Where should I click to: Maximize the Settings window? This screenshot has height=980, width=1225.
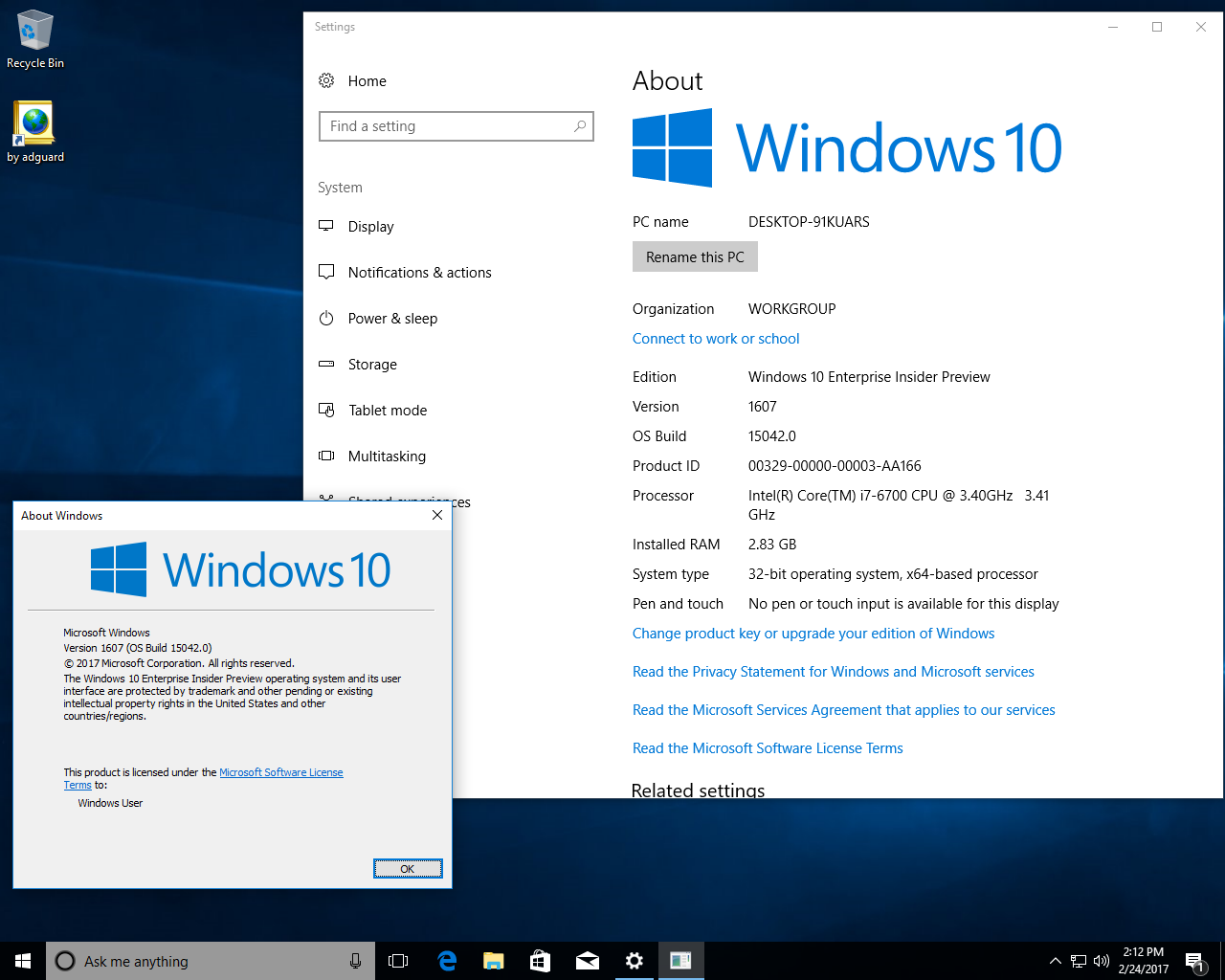(1157, 27)
